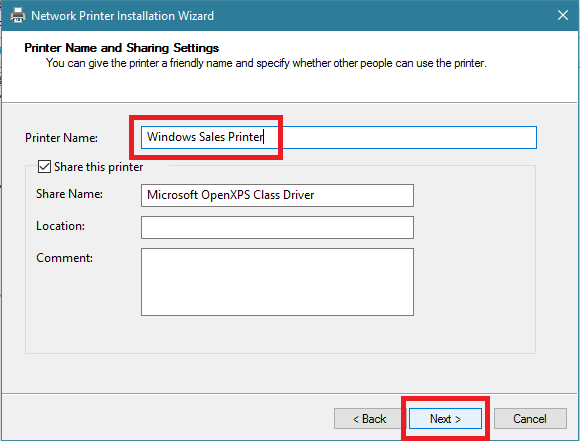Close the Network Printer Installation Wizard window
Image resolution: width=580 pixels, height=441 pixels.
563,15
